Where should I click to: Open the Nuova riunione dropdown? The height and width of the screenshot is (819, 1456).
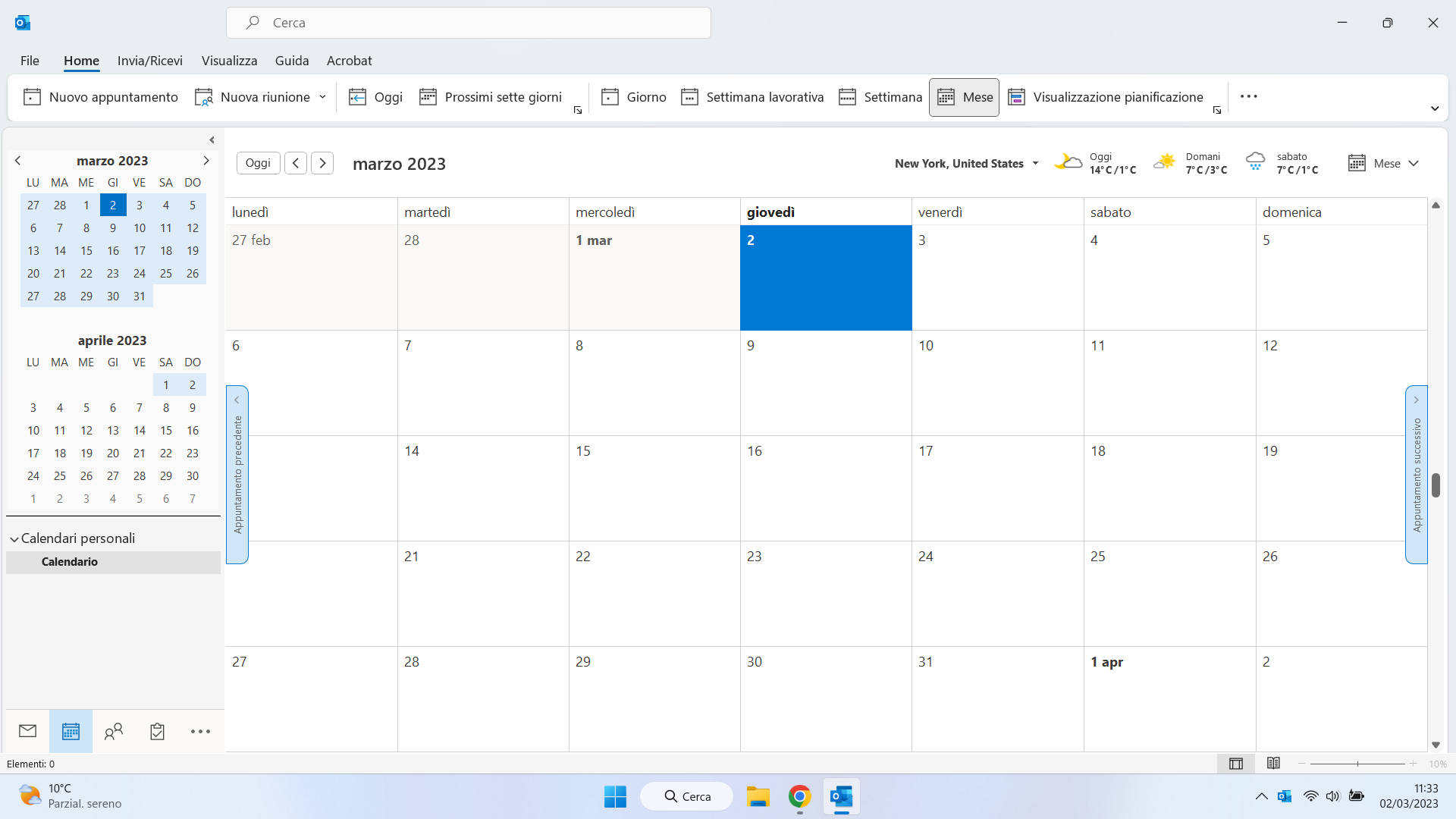tap(324, 97)
